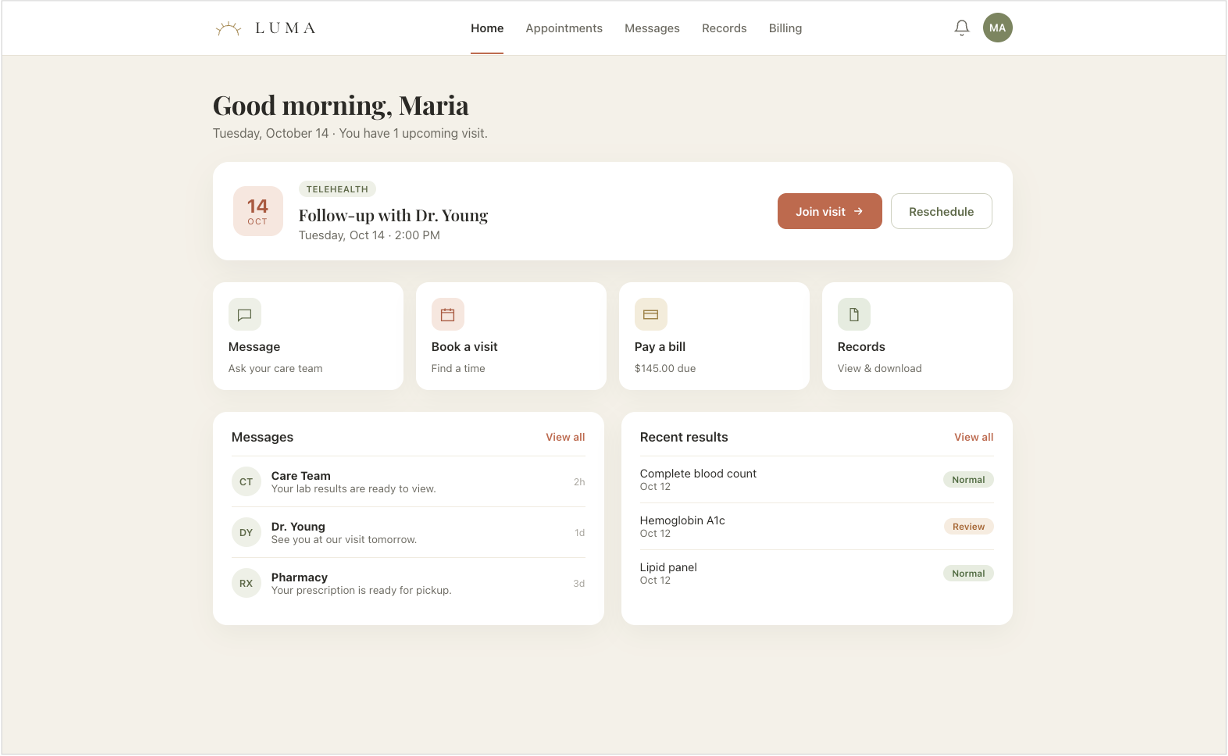View all recent results
Image resolution: width=1228 pixels, height=756 pixels.
[x=974, y=437]
